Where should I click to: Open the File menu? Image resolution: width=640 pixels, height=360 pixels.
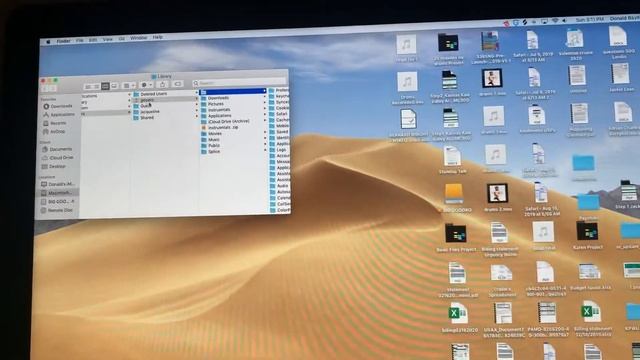pyautogui.click(x=80, y=40)
